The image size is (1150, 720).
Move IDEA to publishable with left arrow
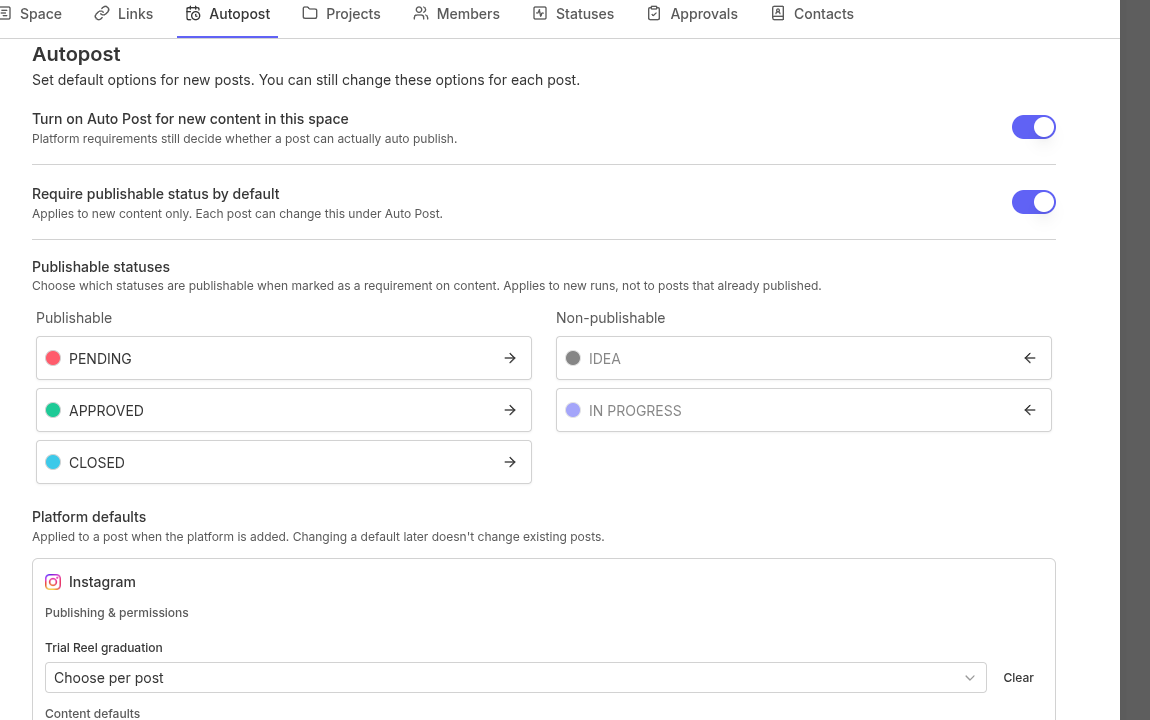click(x=1030, y=358)
